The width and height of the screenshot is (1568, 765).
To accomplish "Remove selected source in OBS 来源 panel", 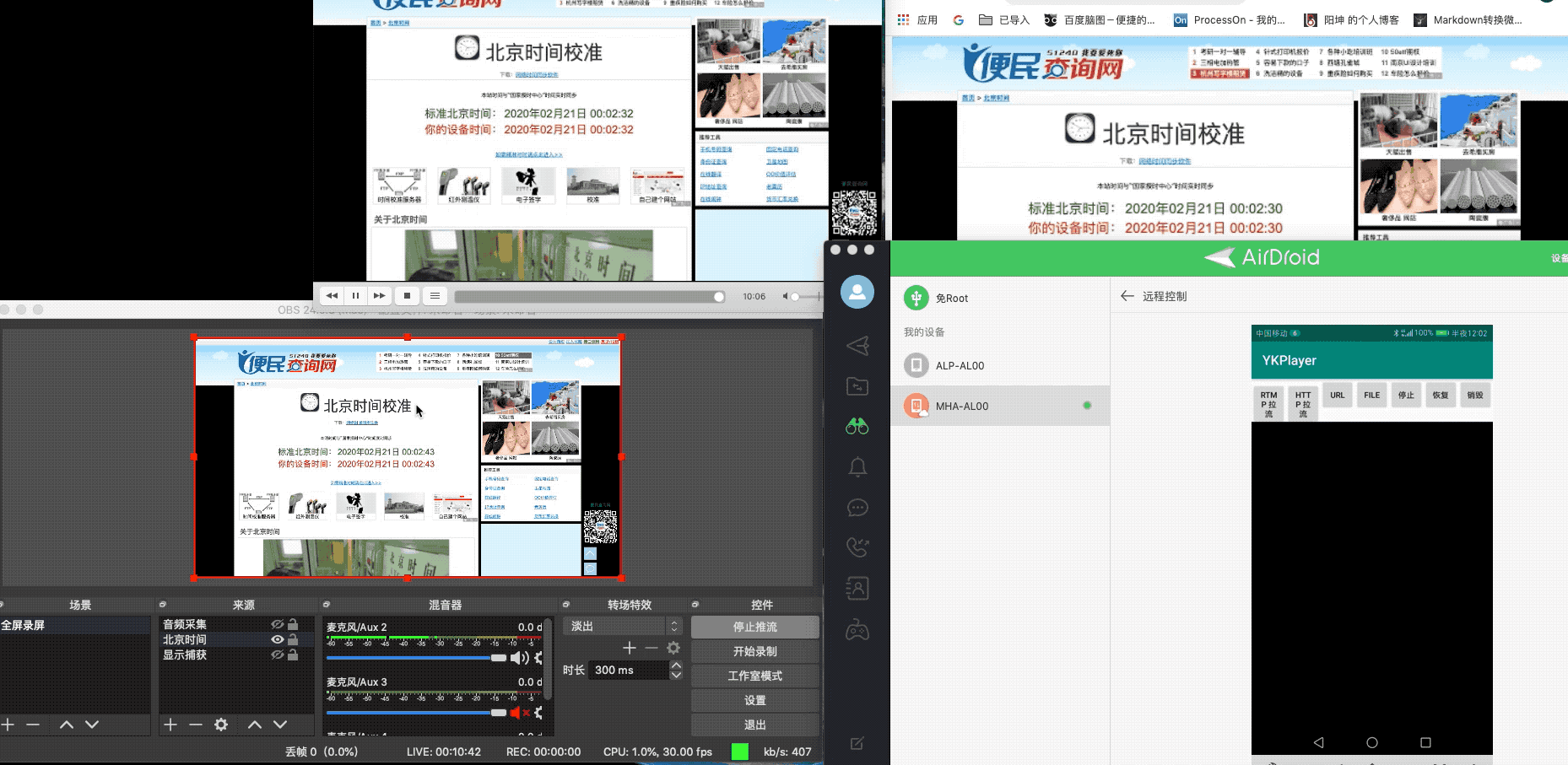I will tap(196, 725).
